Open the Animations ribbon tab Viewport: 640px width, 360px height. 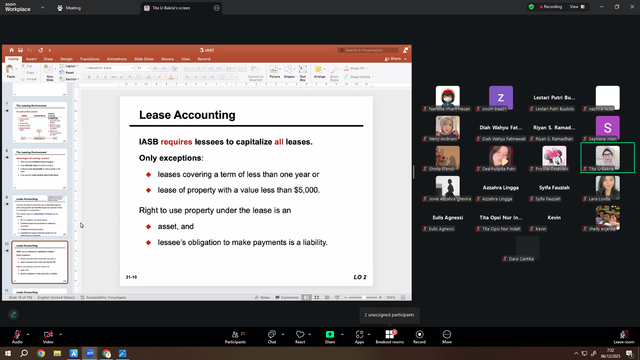coord(116,59)
